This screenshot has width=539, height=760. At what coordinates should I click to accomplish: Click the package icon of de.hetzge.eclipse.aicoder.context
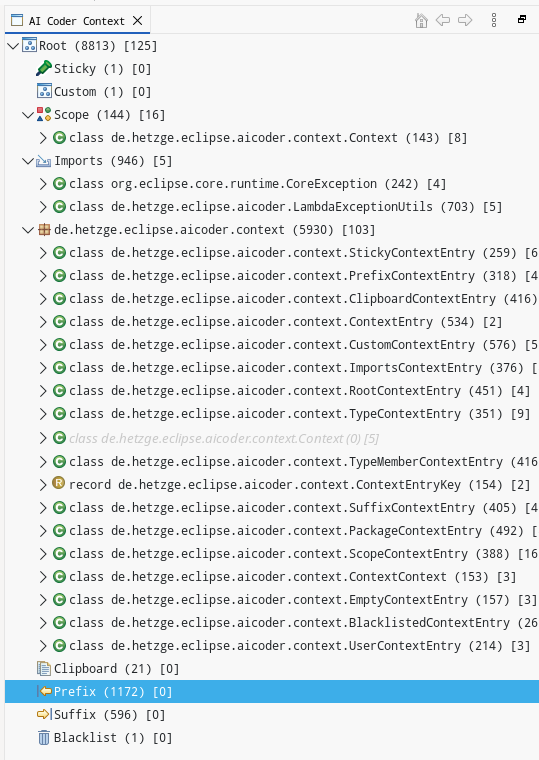coord(44,229)
